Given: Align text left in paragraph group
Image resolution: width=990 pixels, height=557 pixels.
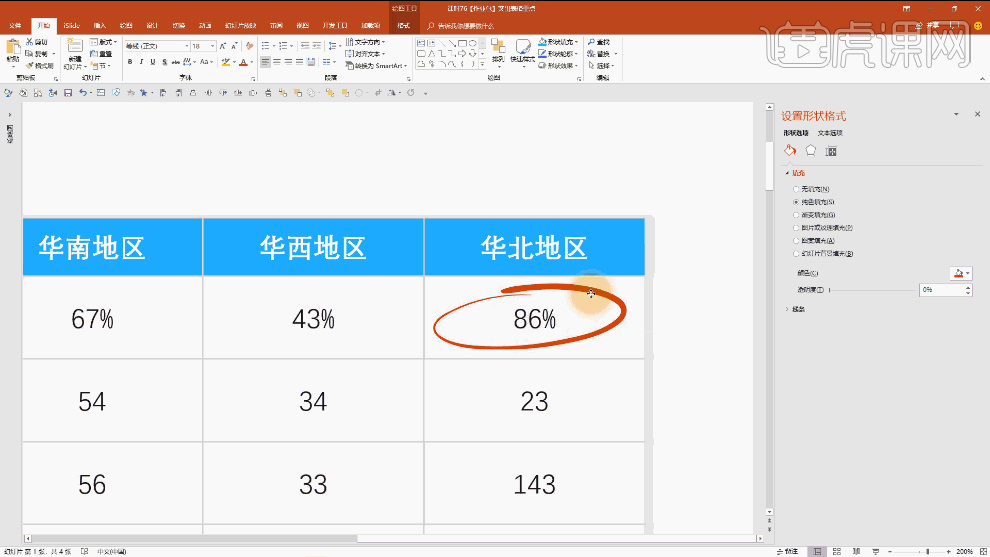Looking at the screenshot, I should (265, 62).
